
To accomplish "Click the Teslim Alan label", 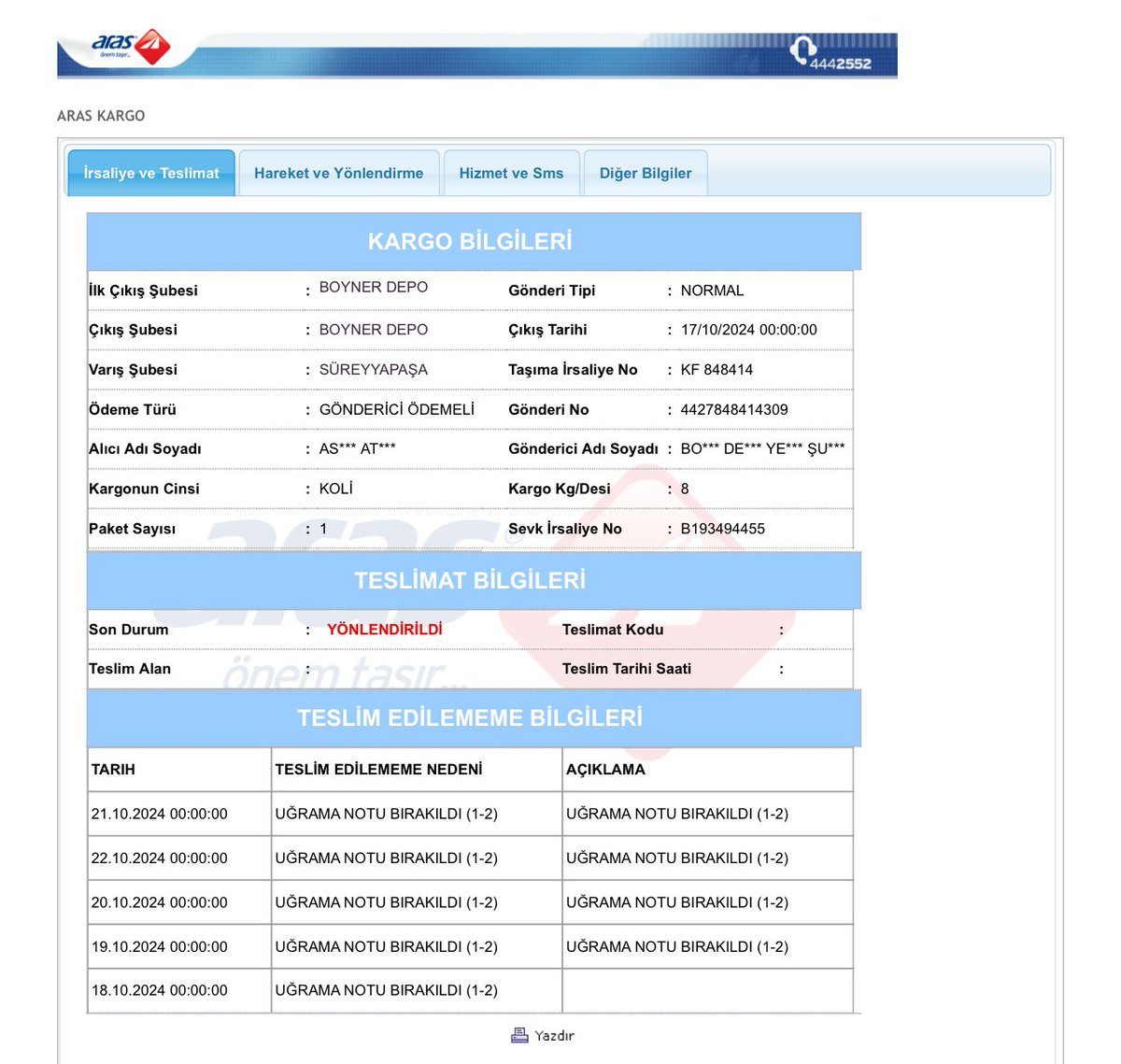I will tap(130, 669).
